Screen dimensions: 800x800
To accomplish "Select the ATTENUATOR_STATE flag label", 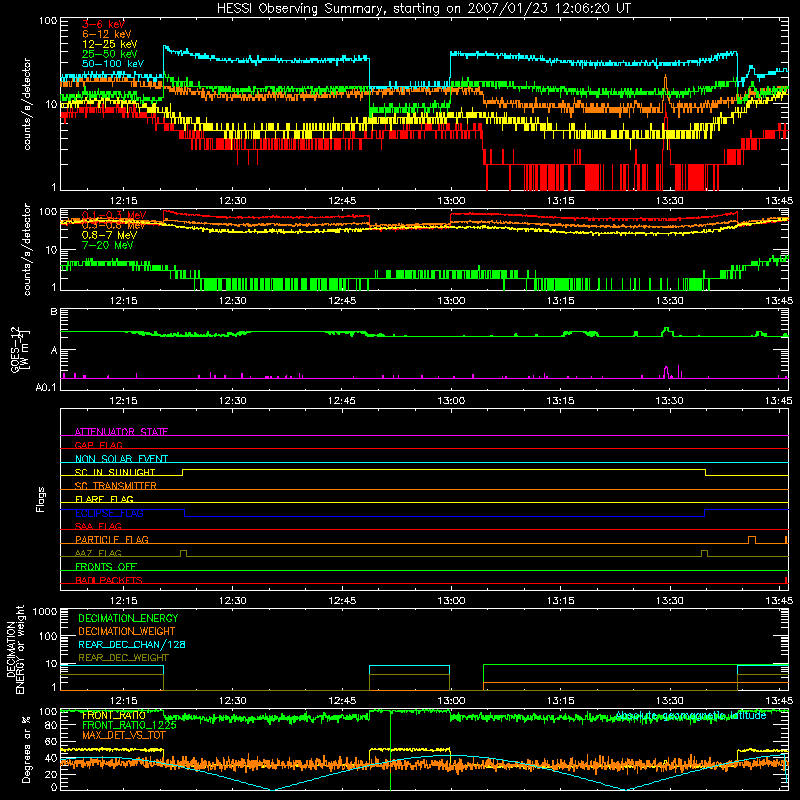I will (121, 432).
